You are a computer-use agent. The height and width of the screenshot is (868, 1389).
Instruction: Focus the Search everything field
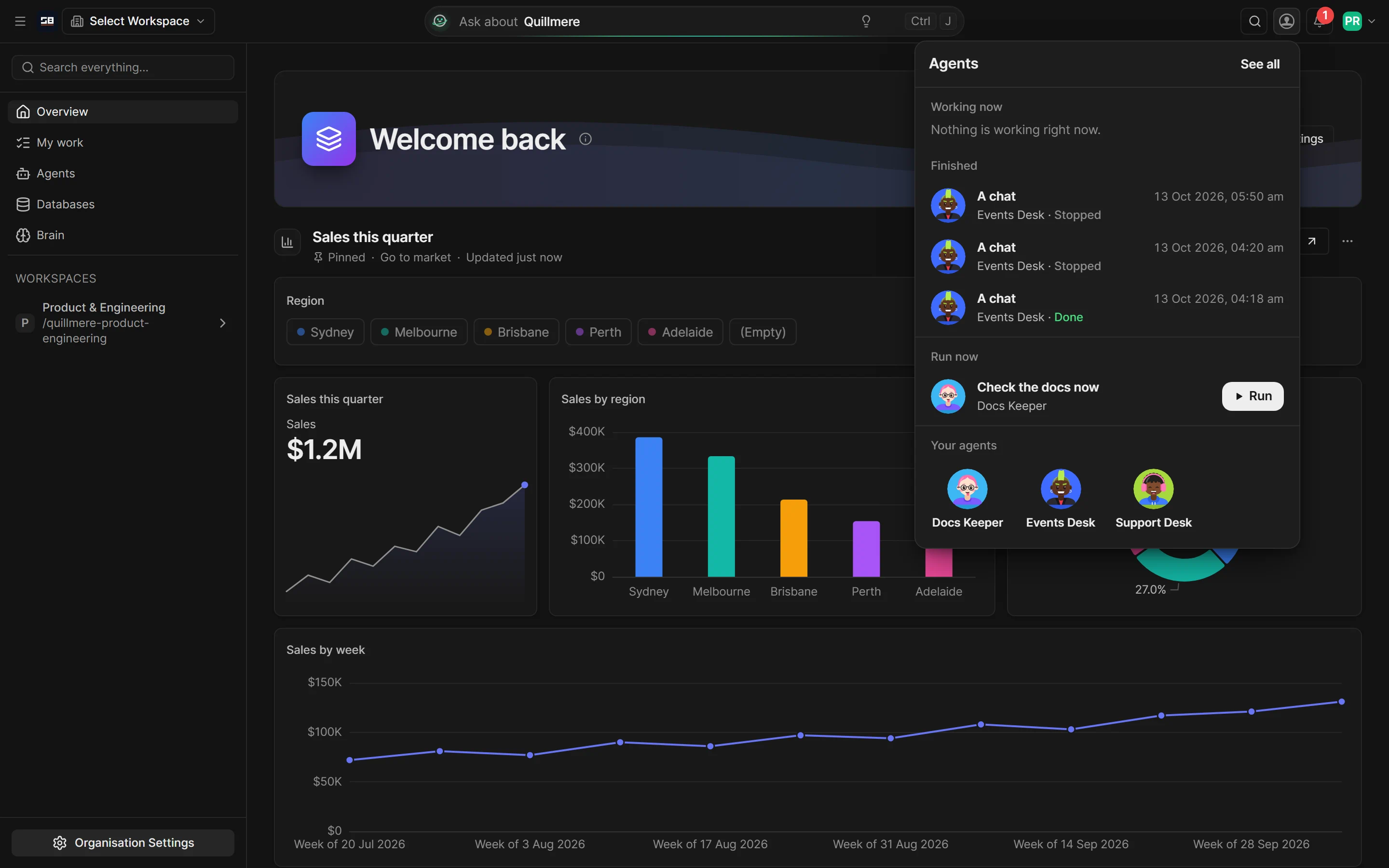click(123, 68)
